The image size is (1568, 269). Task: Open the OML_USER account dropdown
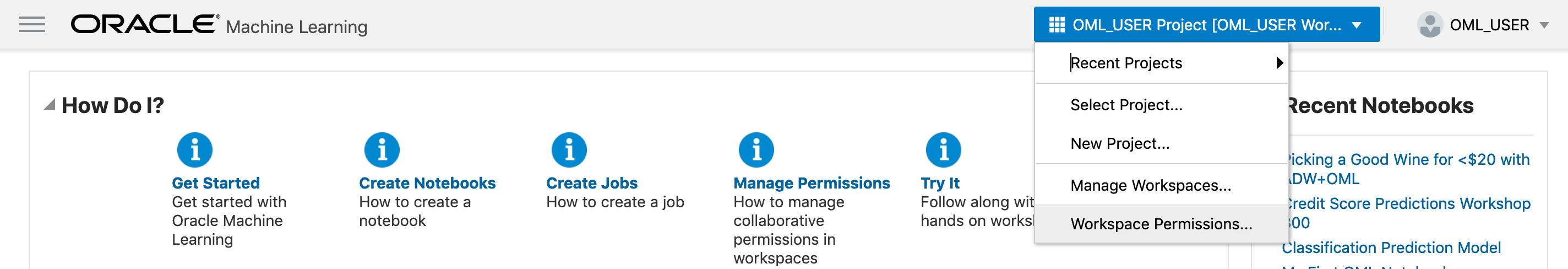[1544, 25]
